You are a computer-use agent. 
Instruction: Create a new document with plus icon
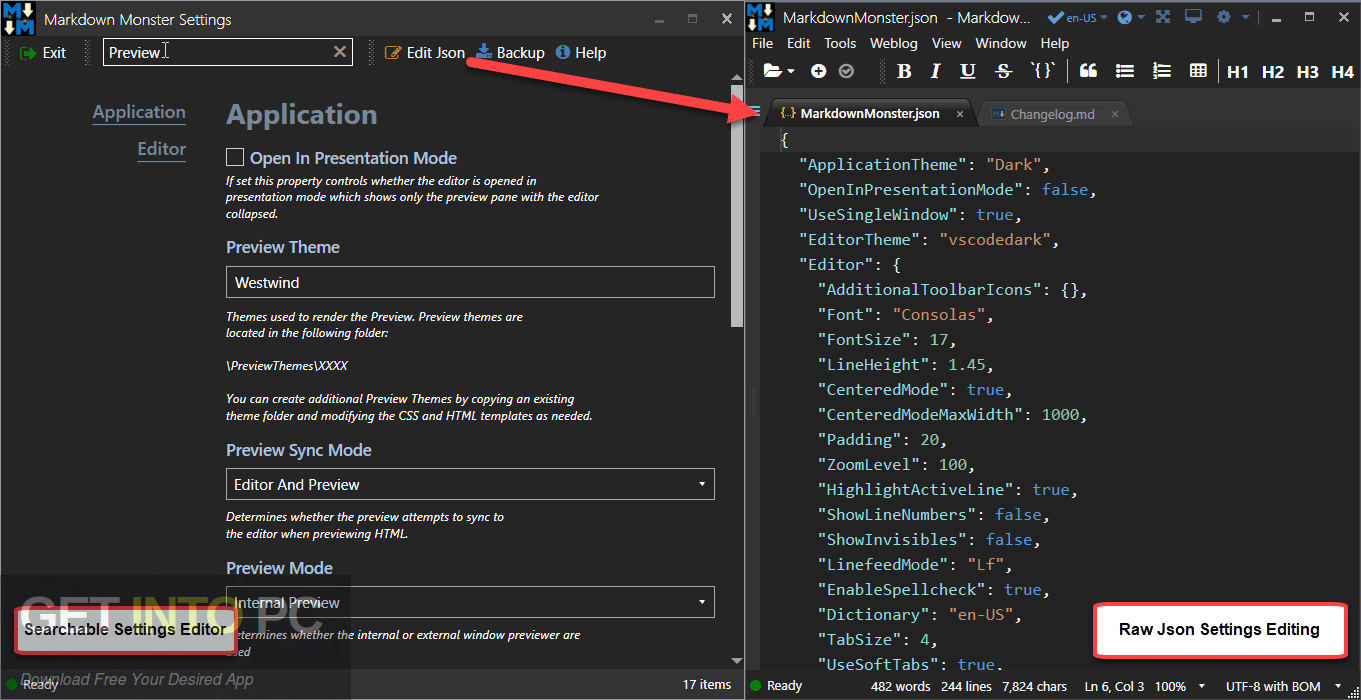pyautogui.click(x=819, y=71)
